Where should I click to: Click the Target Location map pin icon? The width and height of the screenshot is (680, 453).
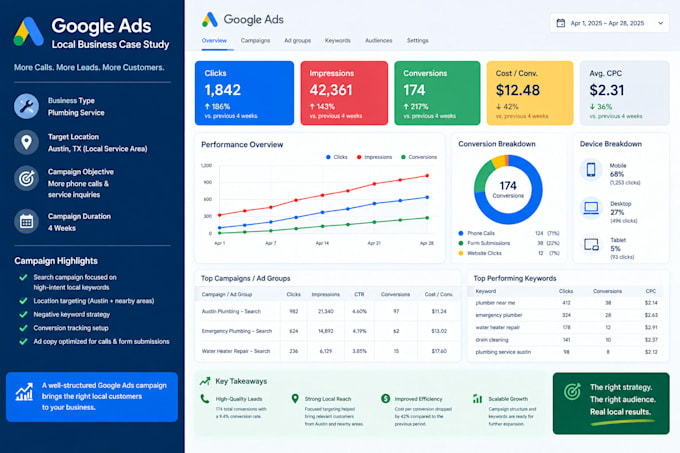pyautogui.click(x=26, y=142)
